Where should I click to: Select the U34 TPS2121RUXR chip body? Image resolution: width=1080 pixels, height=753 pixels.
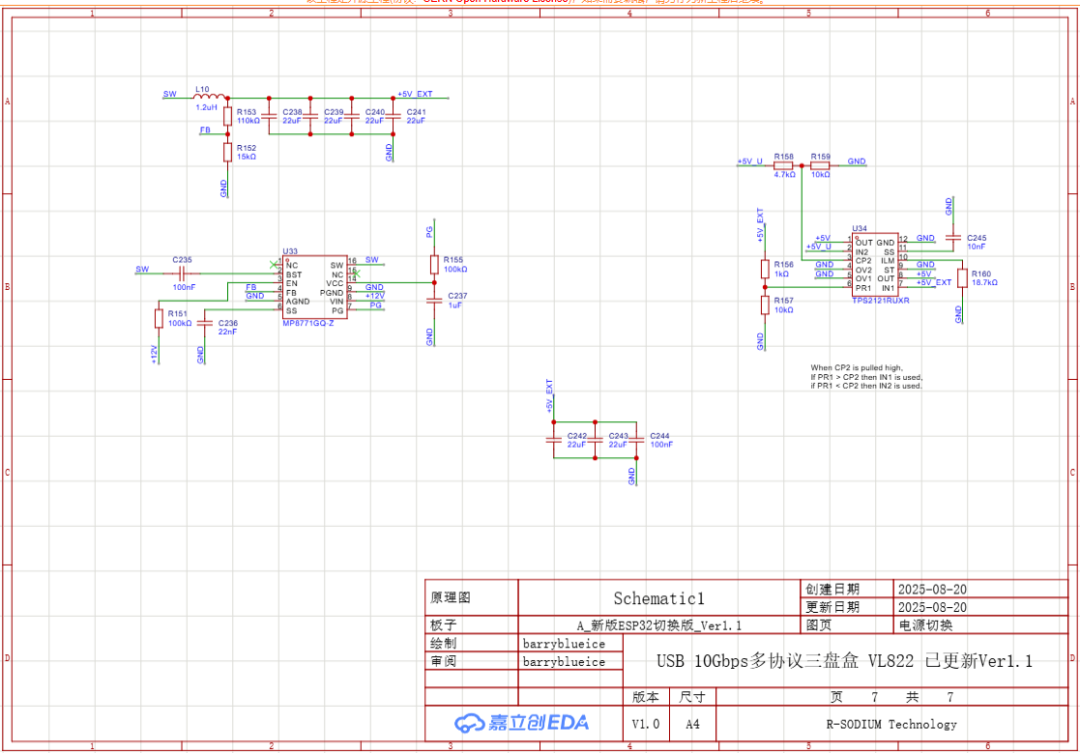875,265
